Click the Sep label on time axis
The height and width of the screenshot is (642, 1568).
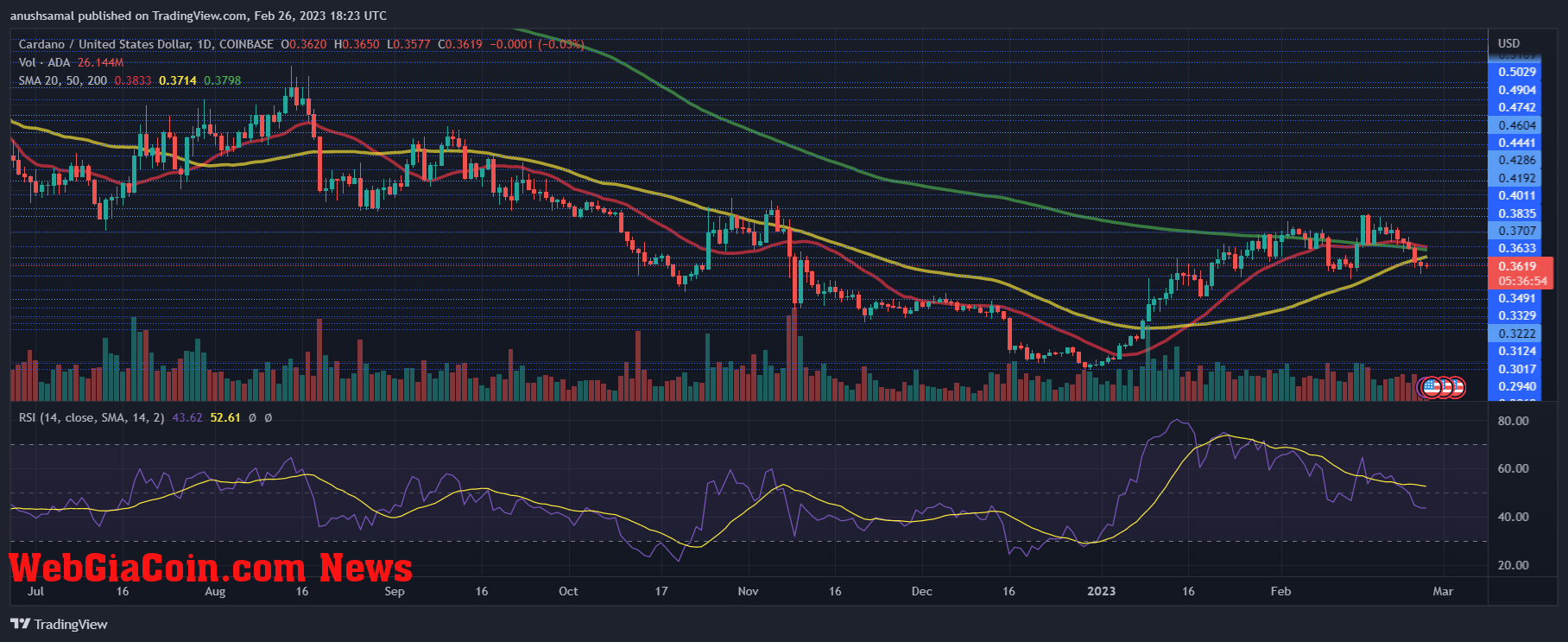tap(395, 591)
